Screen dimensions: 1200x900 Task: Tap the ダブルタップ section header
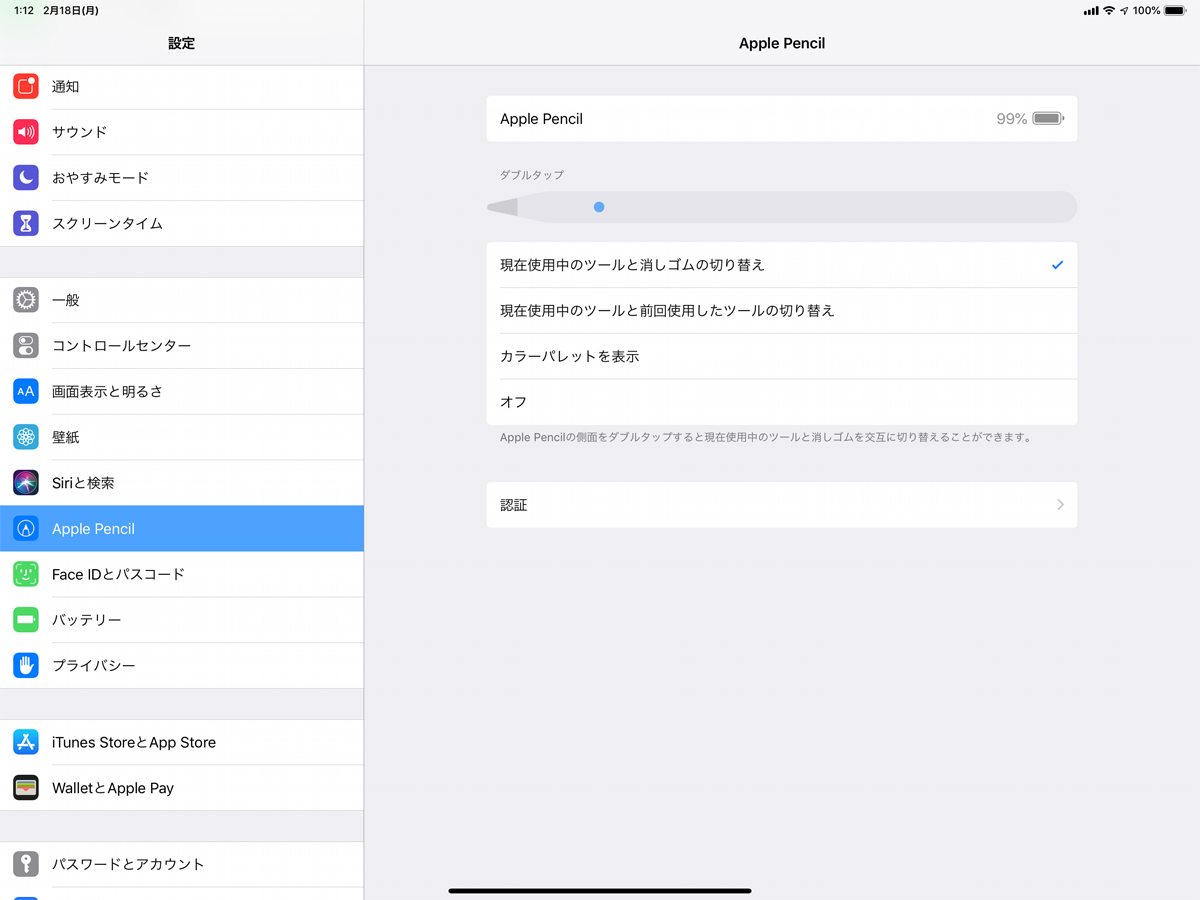(532, 175)
